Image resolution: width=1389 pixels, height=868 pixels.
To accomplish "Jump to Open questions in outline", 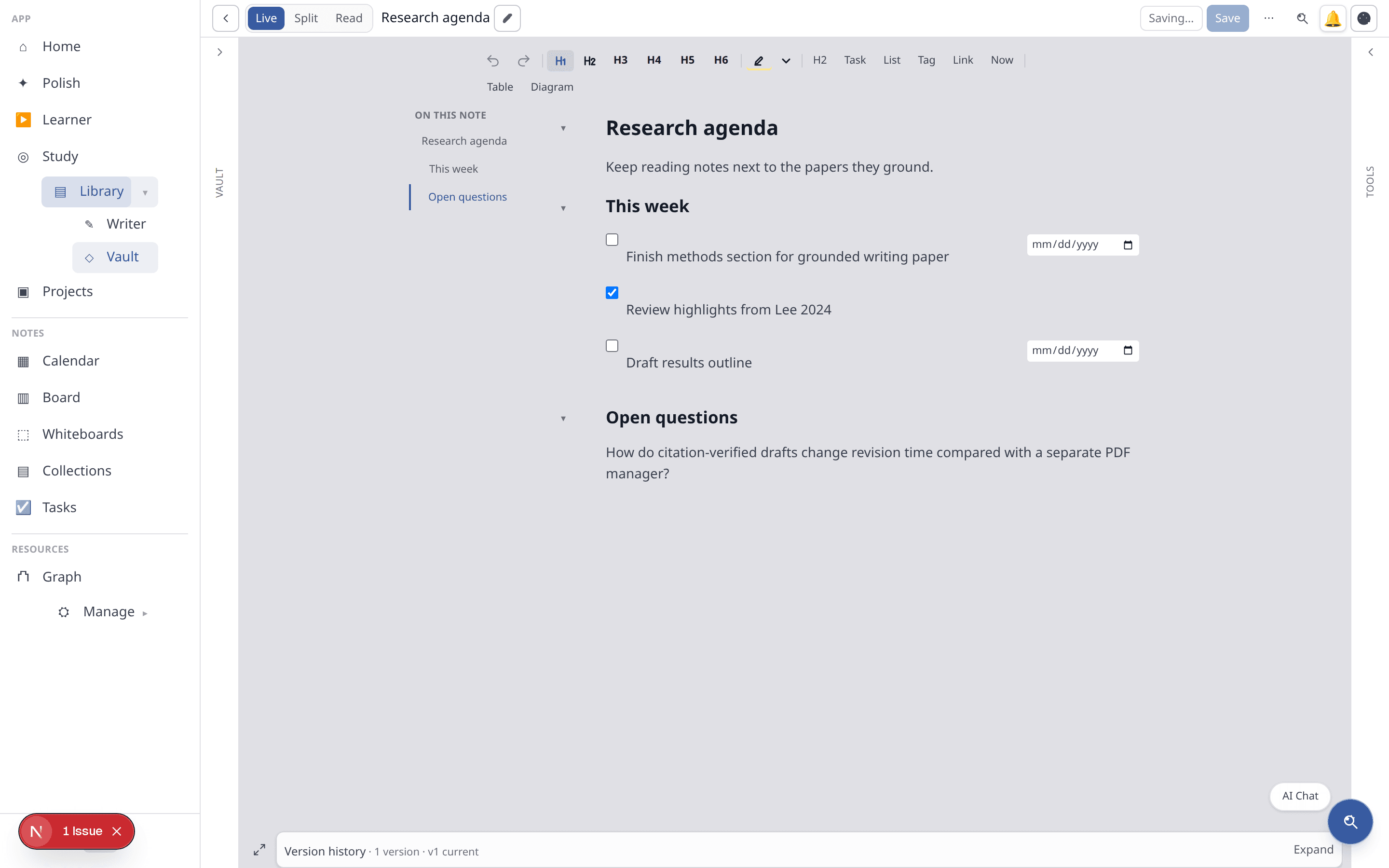I will point(467,198).
